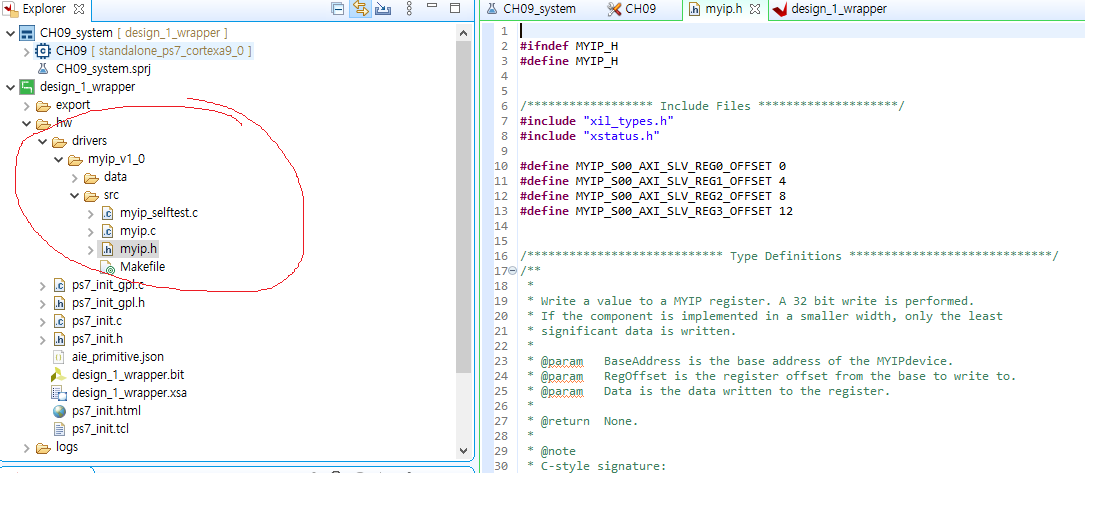1105x524 pixels.
Task: Close the Explorer tab via its X
Action: 79,9
